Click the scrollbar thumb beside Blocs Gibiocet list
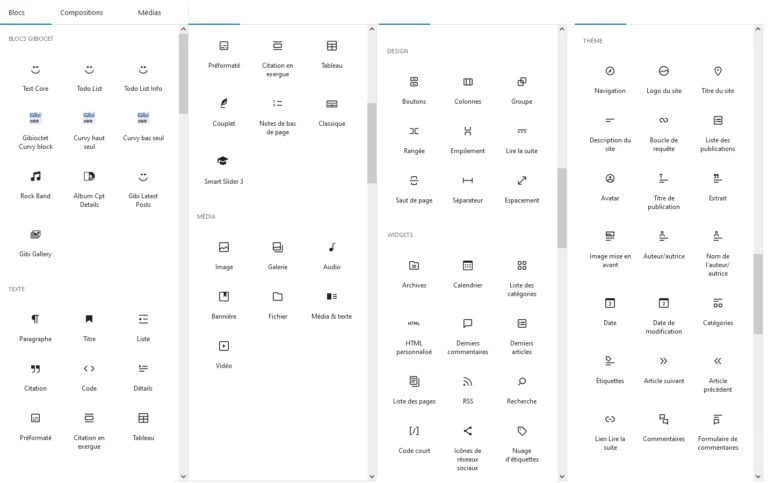The height and width of the screenshot is (483, 768). tap(183, 73)
